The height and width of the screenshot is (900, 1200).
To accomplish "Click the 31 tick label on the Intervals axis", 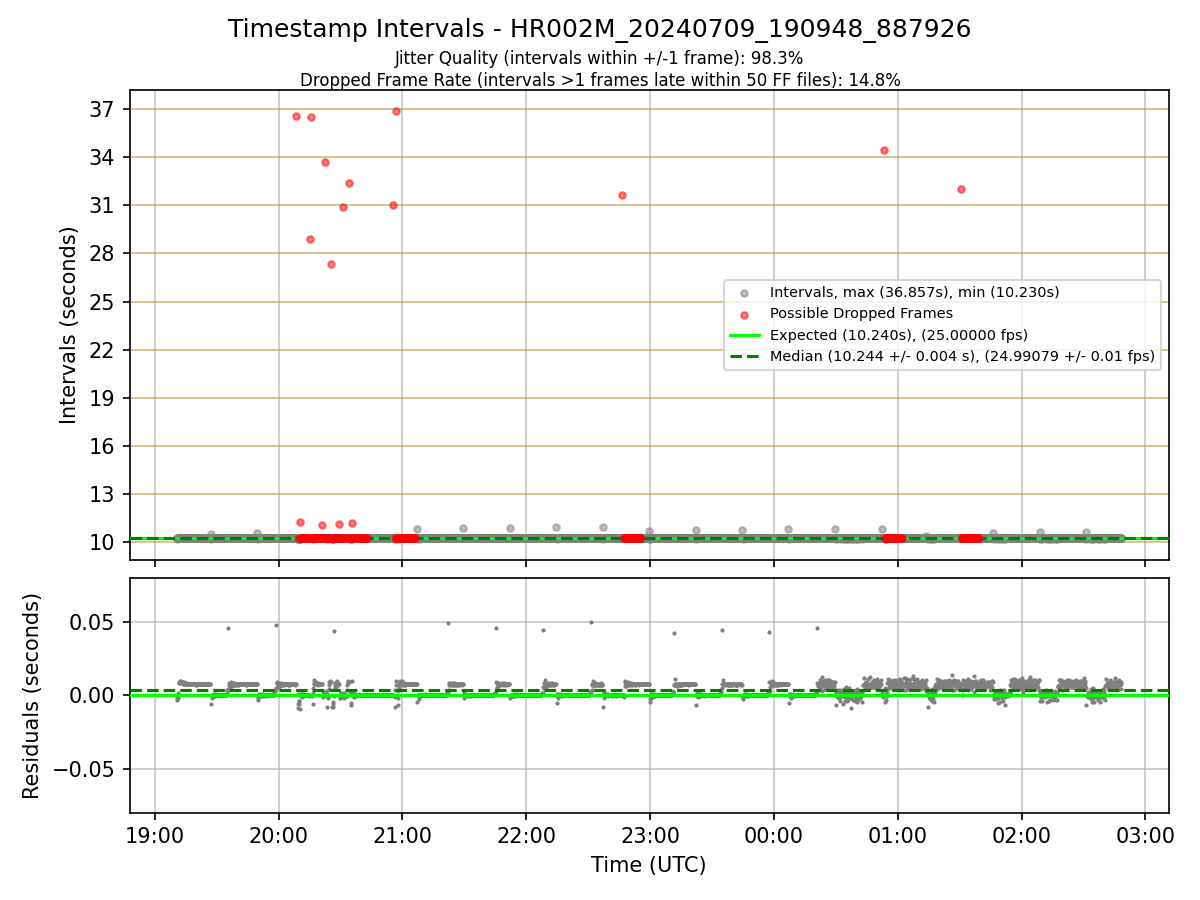I will [103, 205].
